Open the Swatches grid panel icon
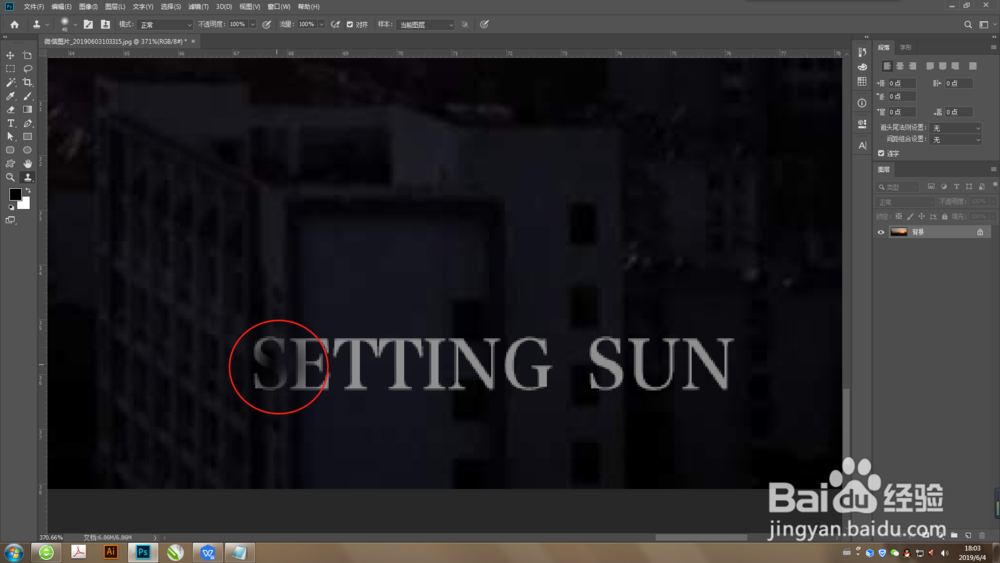 coord(862,82)
